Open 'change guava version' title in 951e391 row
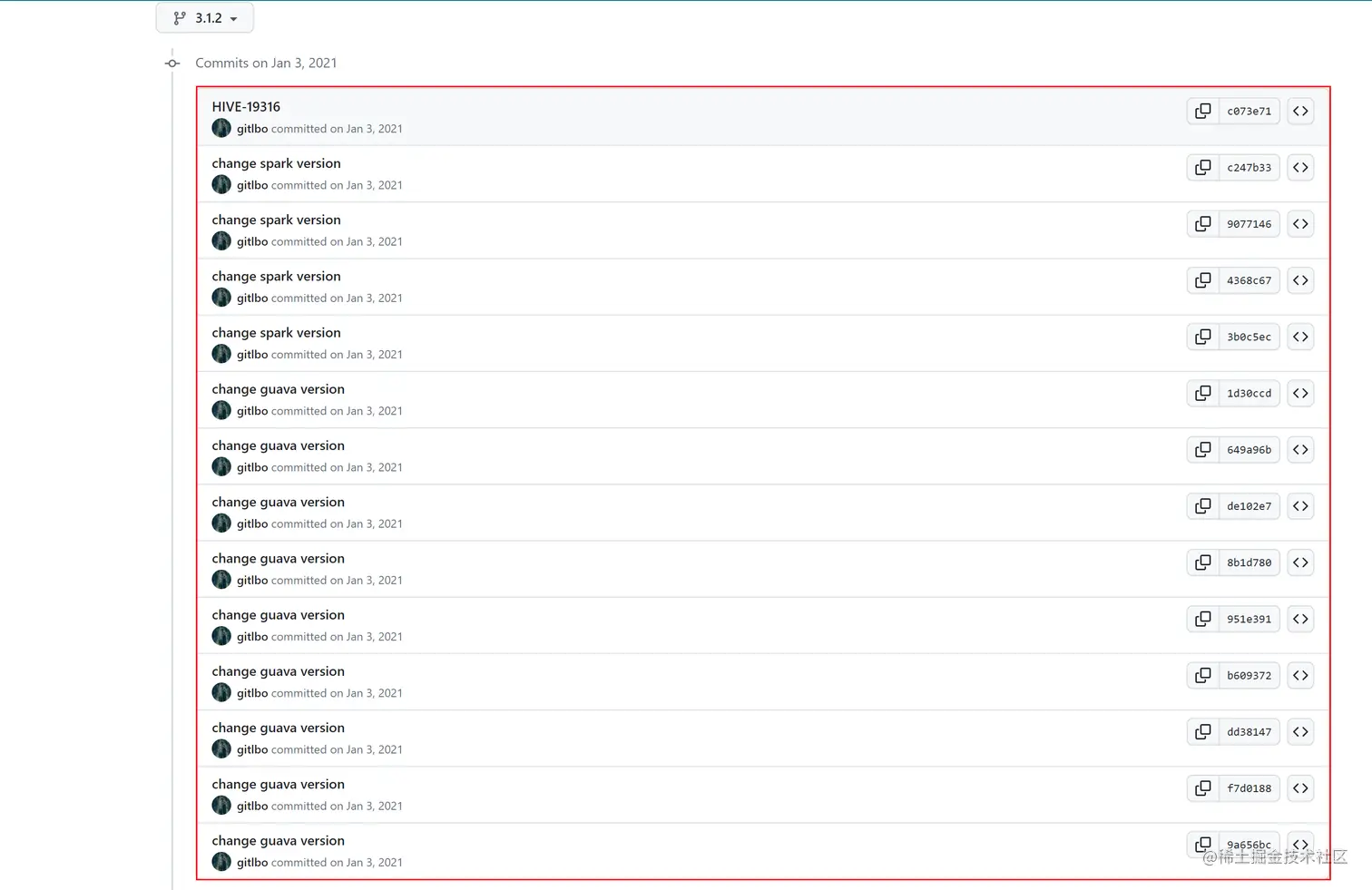 278,614
